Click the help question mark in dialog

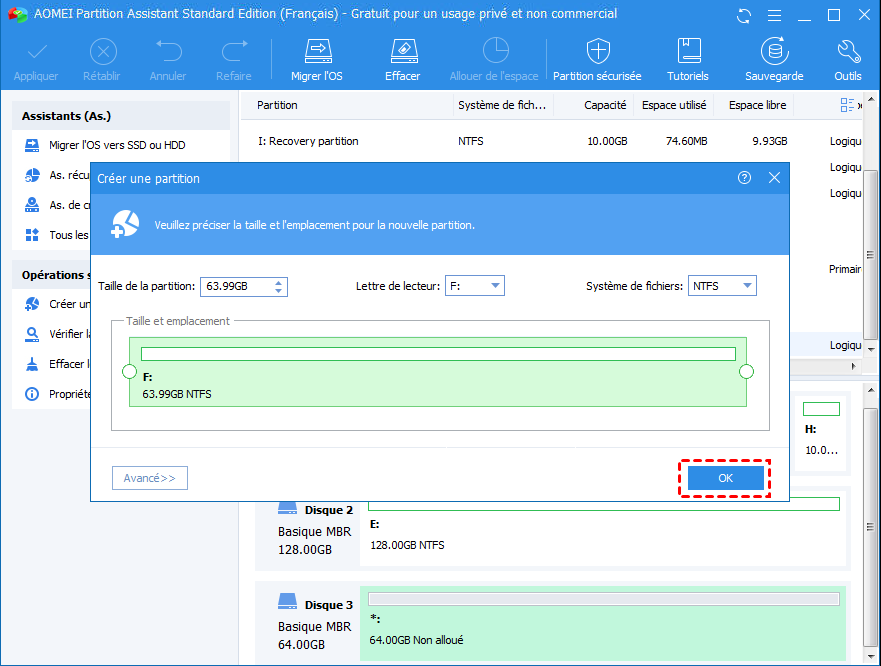(x=744, y=178)
